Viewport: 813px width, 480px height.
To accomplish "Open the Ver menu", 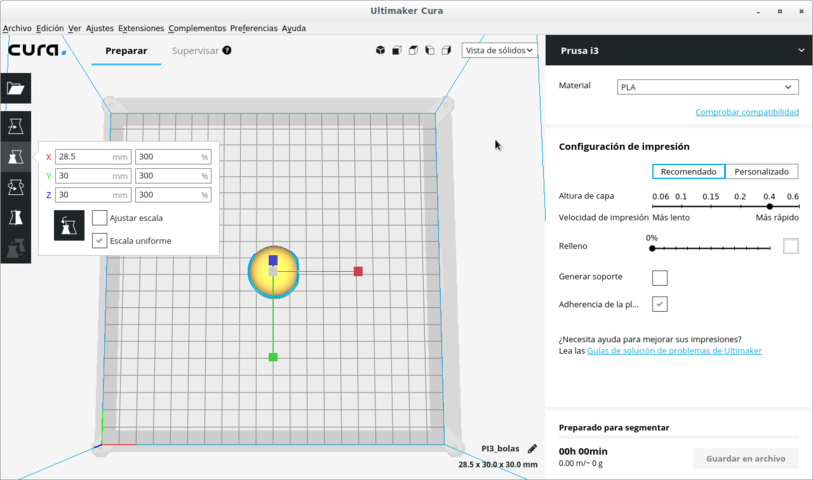I will 75,28.
